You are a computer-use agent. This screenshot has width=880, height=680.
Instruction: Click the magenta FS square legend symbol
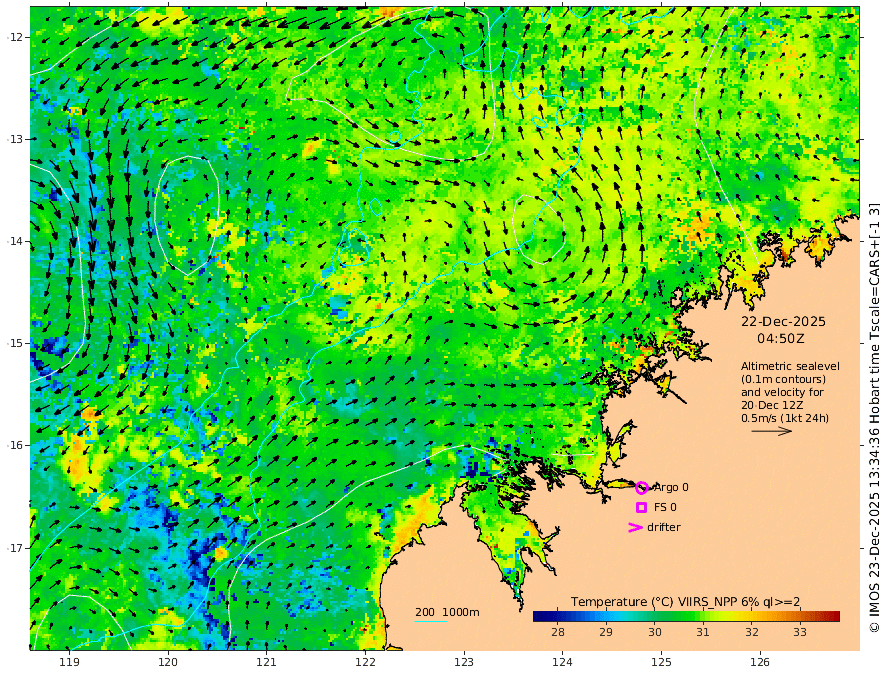pos(641,507)
